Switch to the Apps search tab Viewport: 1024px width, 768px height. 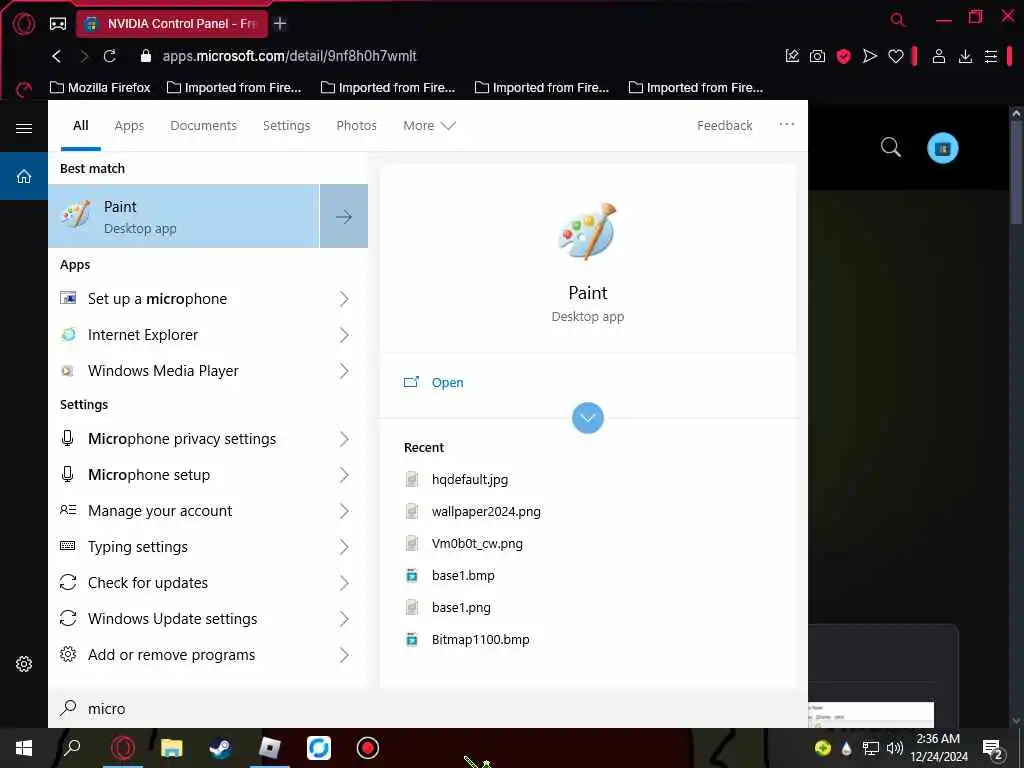[129, 125]
